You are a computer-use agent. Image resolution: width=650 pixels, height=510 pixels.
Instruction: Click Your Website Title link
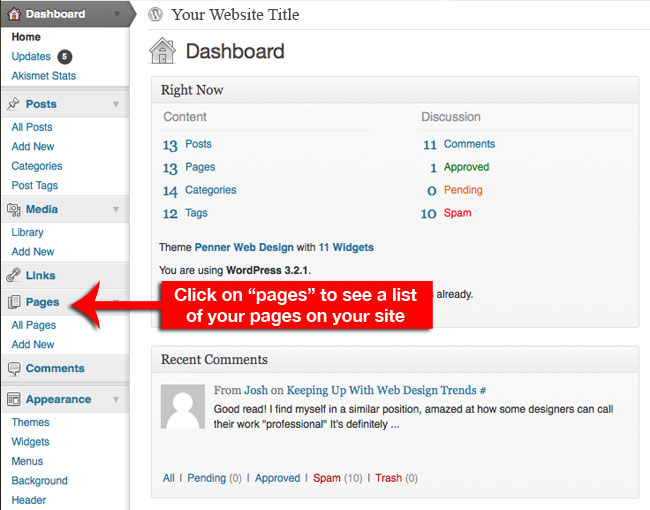[235, 15]
